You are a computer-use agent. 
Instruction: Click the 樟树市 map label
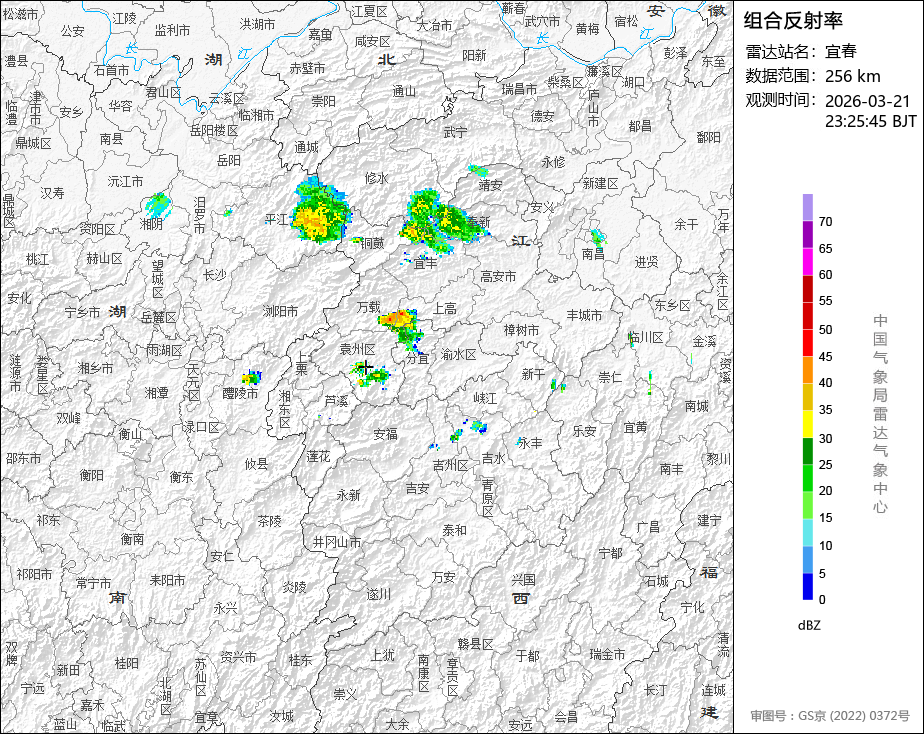(x=522, y=330)
